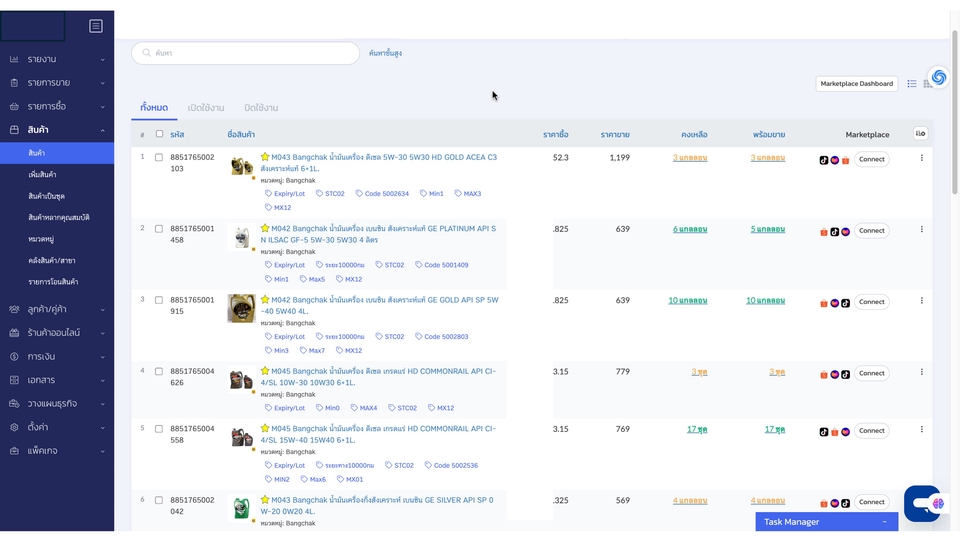The image size is (960, 540).
Task: Check the box for product 8851765001915
Action: tap(159, 300)
